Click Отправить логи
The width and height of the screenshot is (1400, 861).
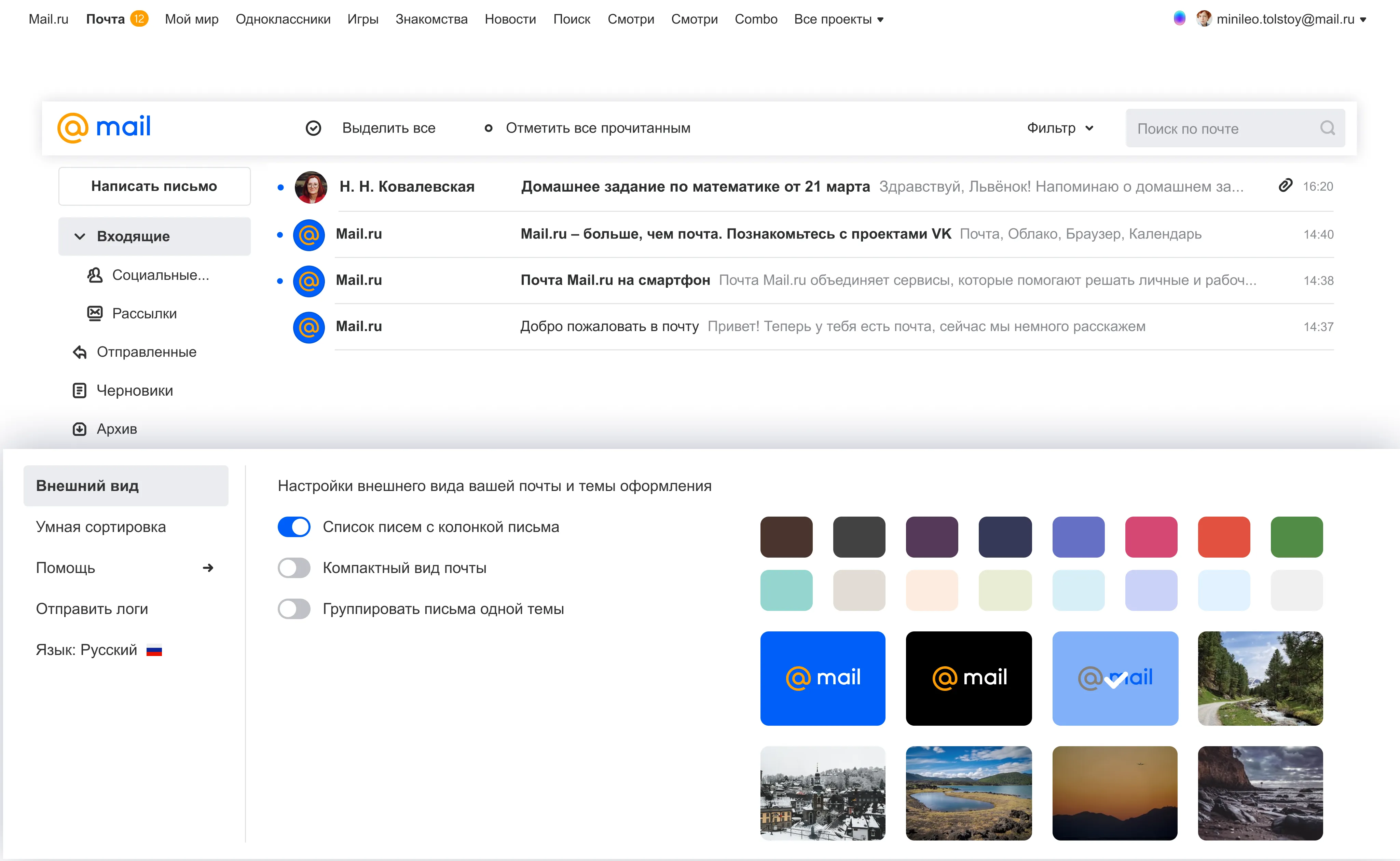(92, 609)
